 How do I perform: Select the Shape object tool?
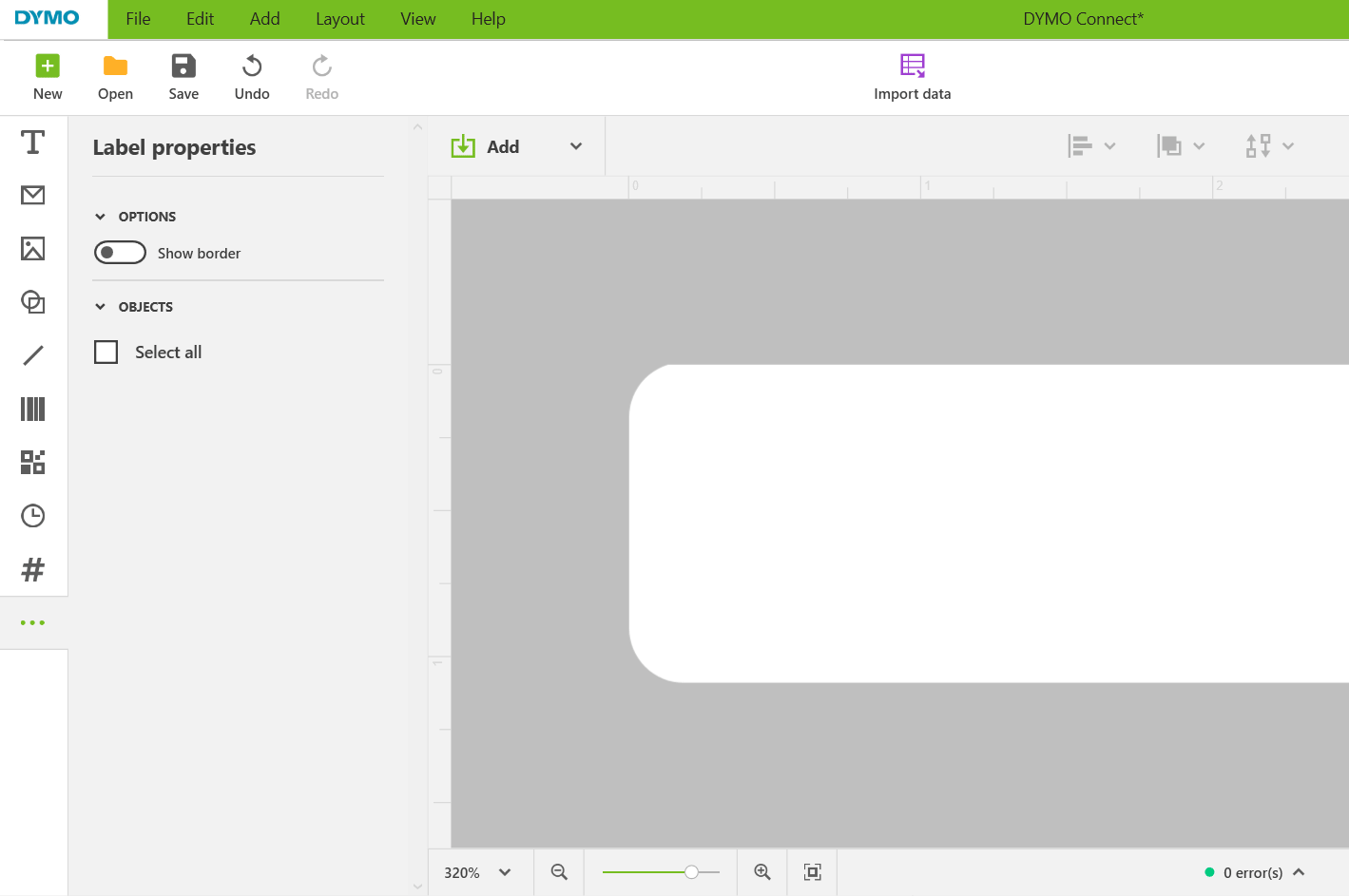[33, 302]
